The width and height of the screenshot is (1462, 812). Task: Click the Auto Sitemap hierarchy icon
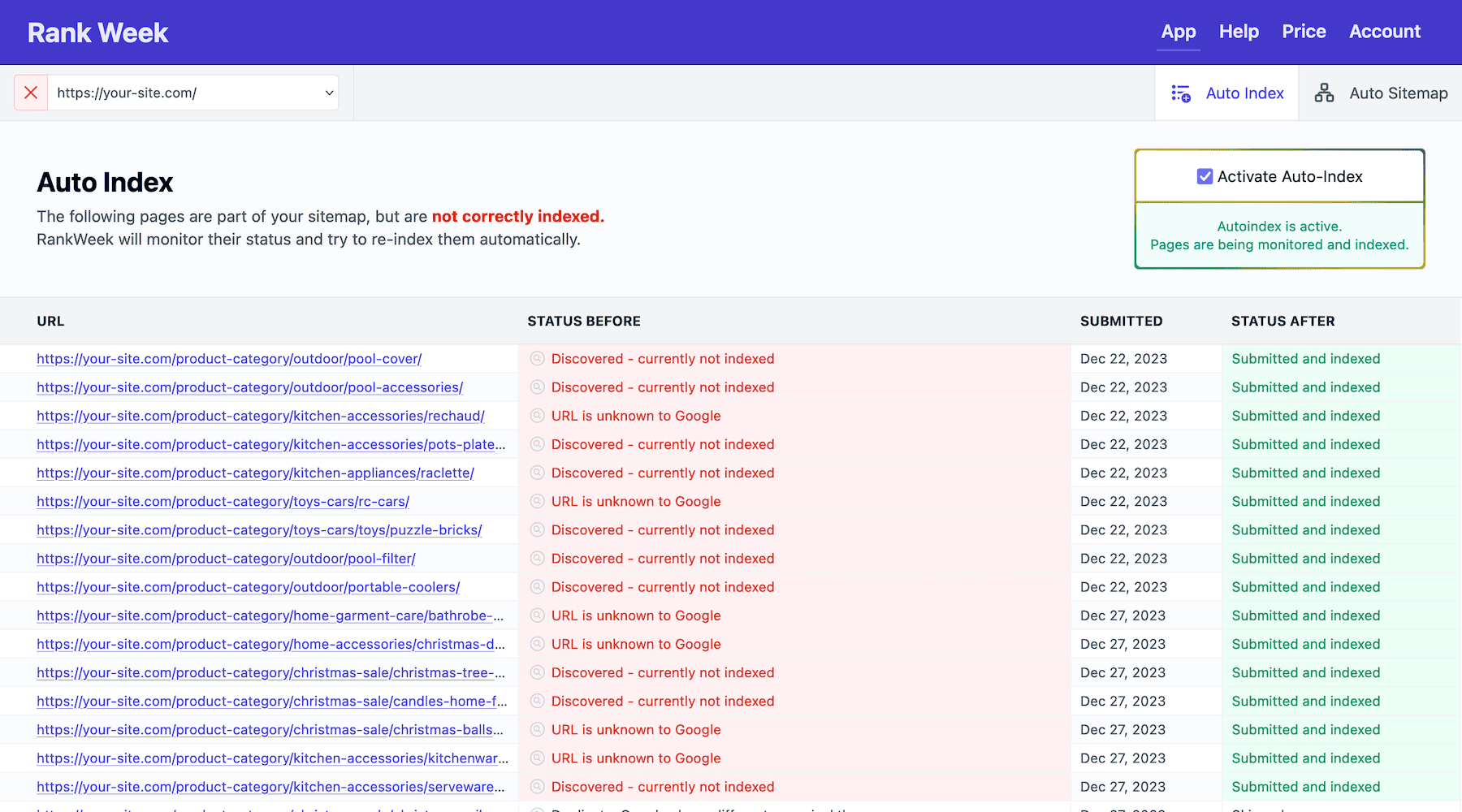pos(1324,93)
